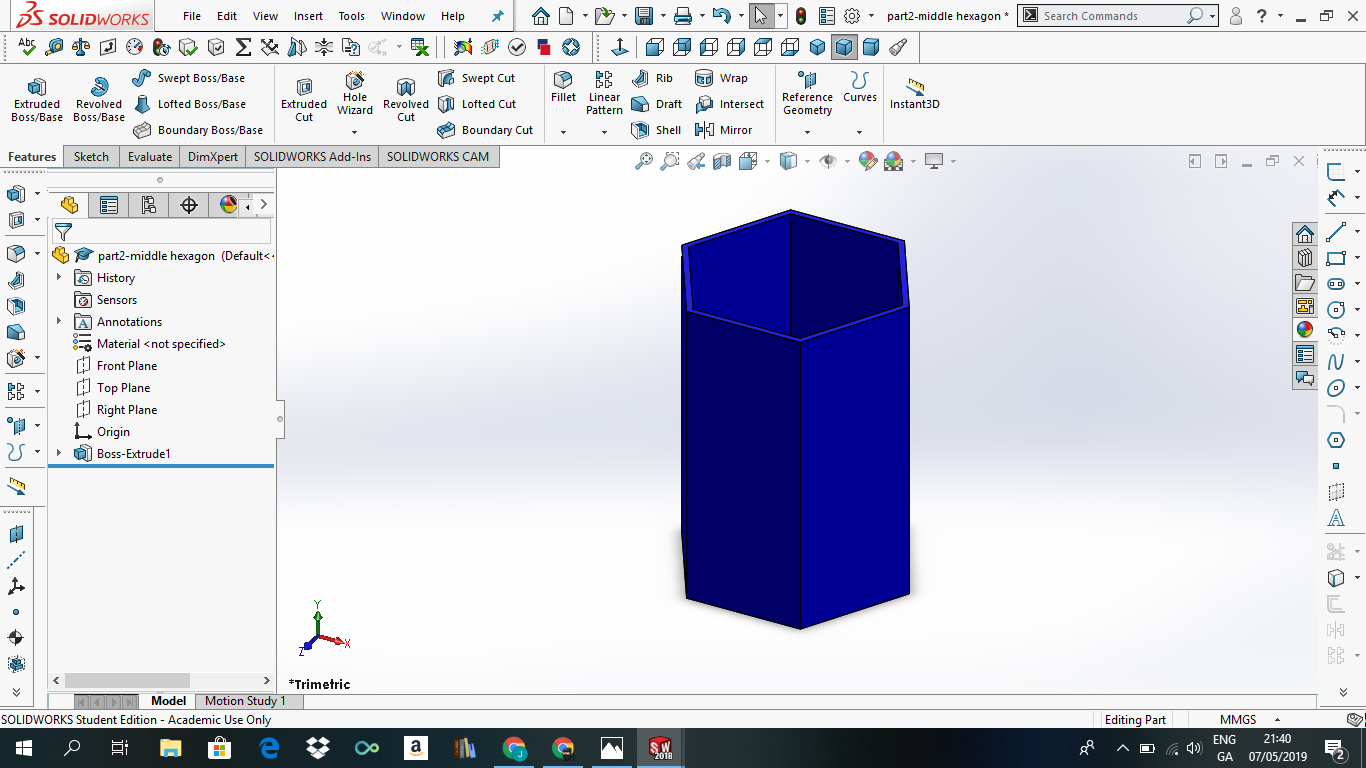Select the Linear Pattern tool
The height and width of the screenshot is (768, 1366).
[604, 93]
